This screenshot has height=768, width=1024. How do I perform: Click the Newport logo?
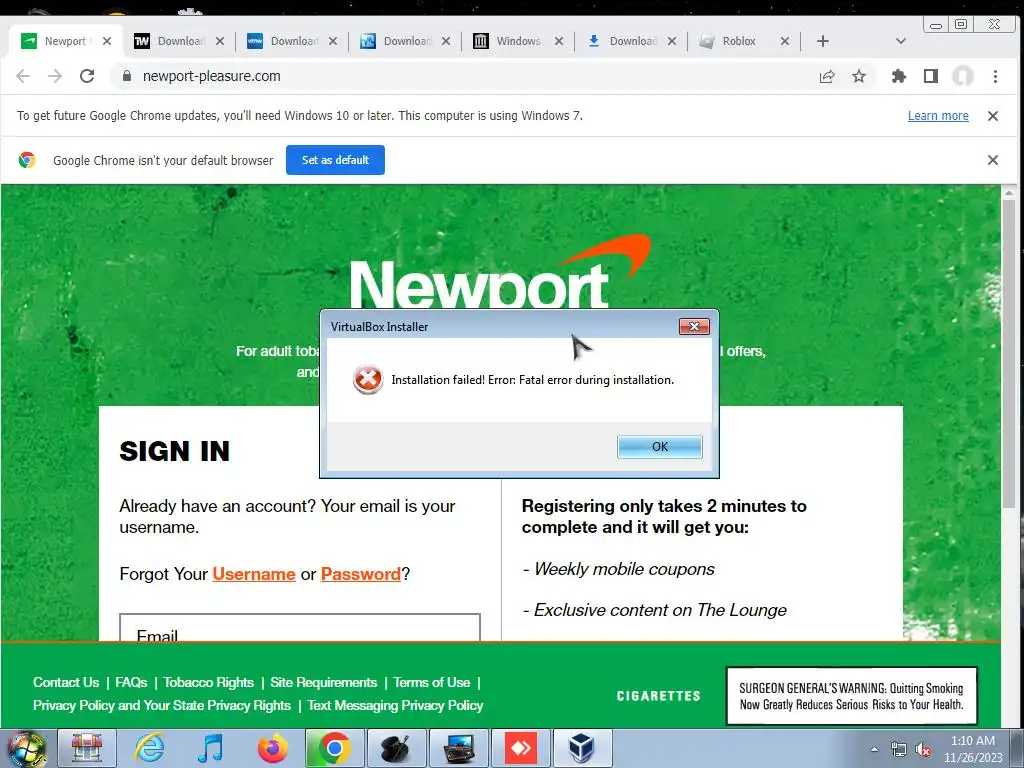click(x=499, y=273)
